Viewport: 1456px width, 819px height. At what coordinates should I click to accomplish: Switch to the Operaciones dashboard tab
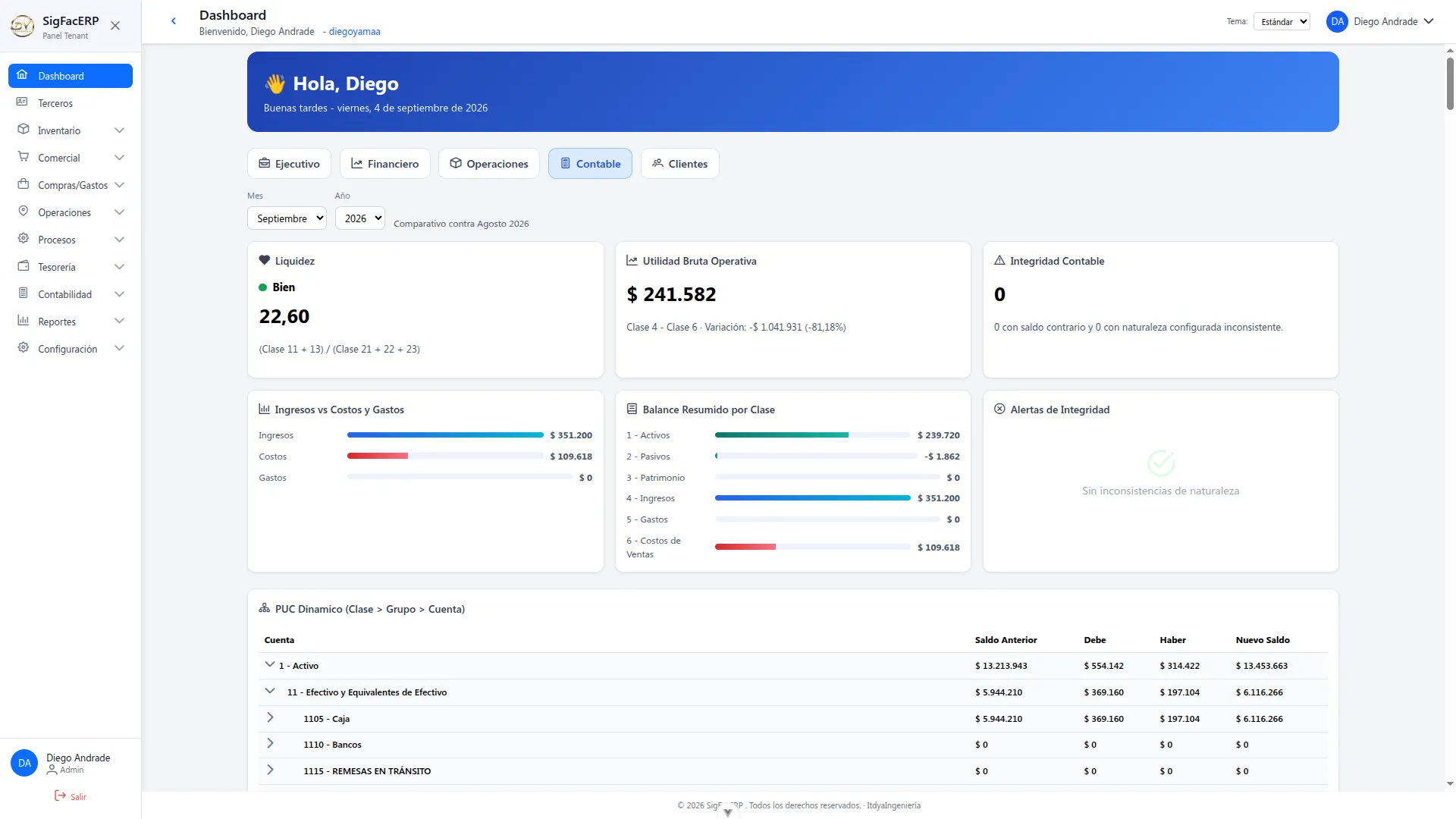[x=488, y=164]
